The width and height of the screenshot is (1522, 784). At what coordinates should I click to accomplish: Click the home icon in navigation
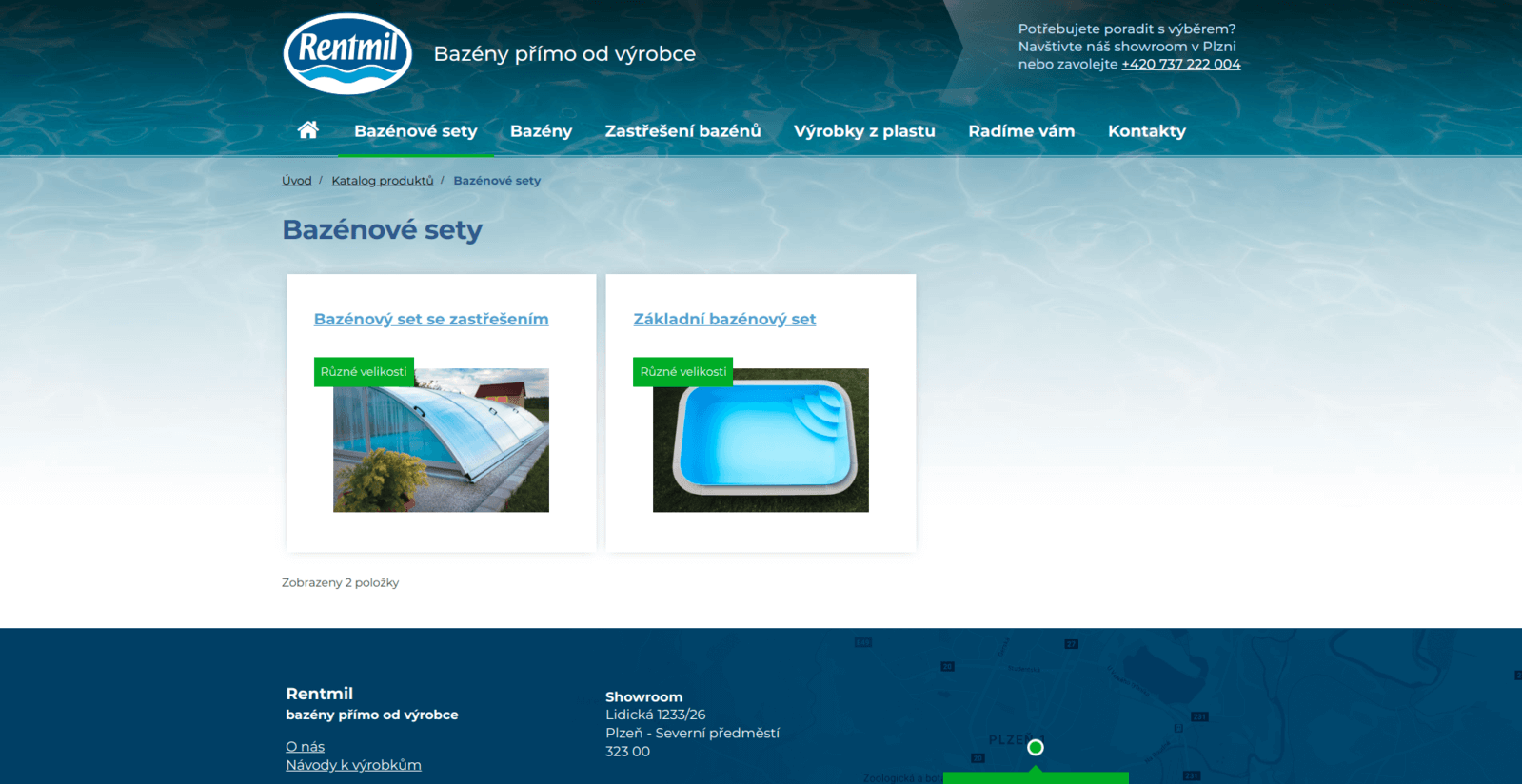[307, 130]
